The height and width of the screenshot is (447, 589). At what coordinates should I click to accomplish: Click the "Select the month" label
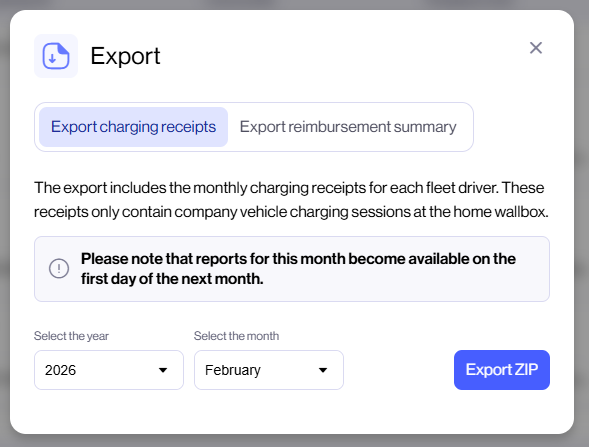point(237,336)
